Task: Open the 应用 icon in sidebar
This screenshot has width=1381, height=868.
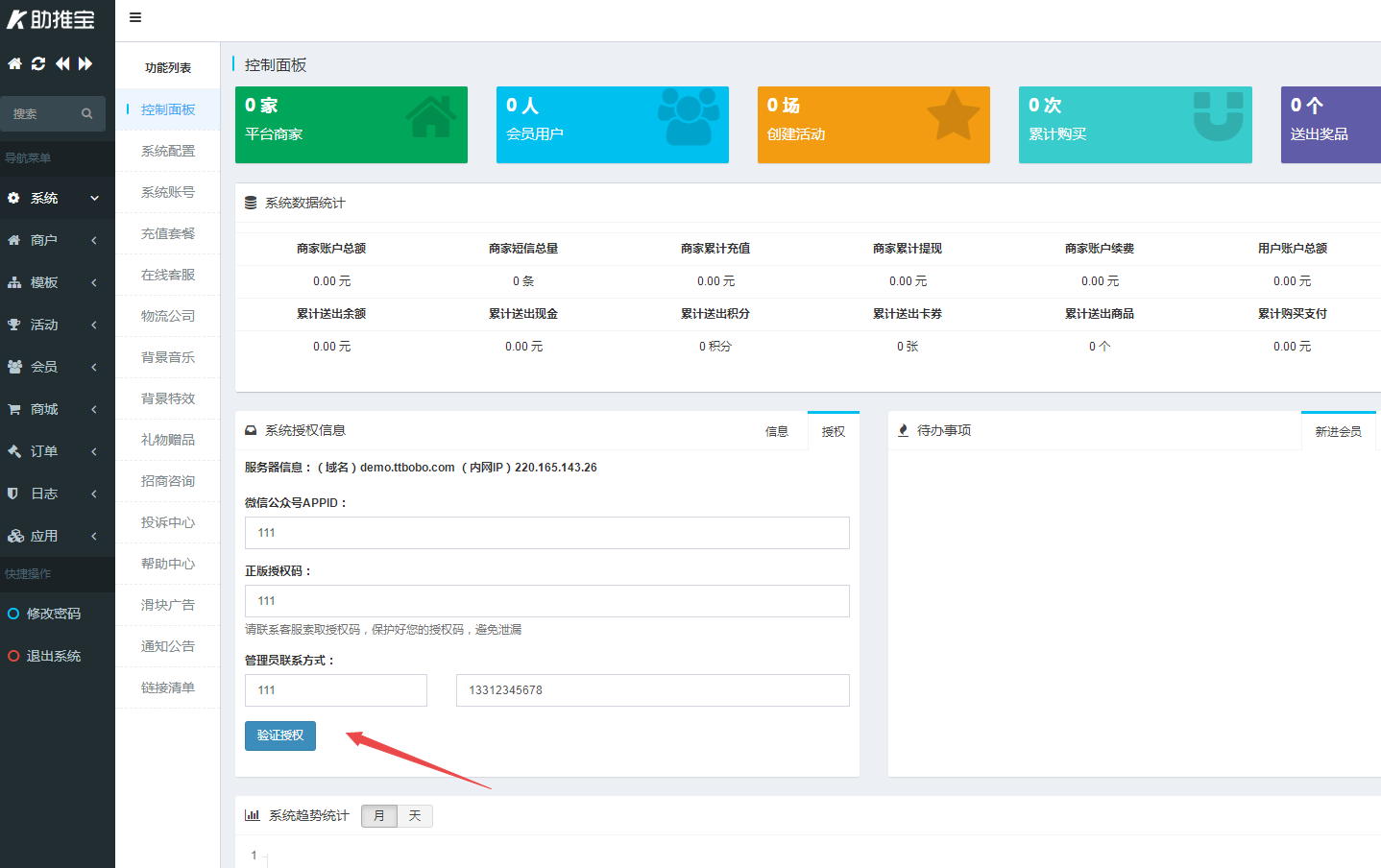Action: tap(14, 536)
